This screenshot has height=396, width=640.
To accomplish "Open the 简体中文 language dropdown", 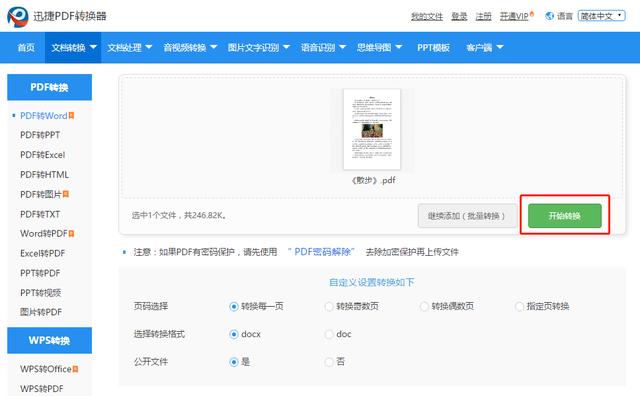I will click(602, 16).
